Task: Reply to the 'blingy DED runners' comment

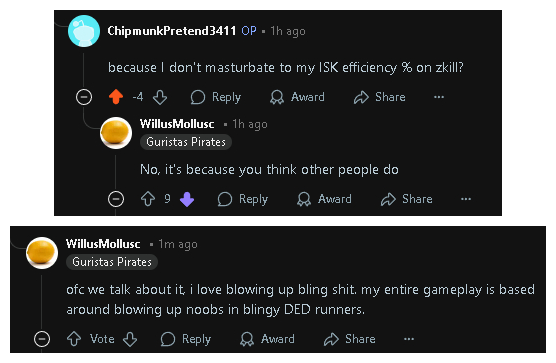Action: point(185,339)
